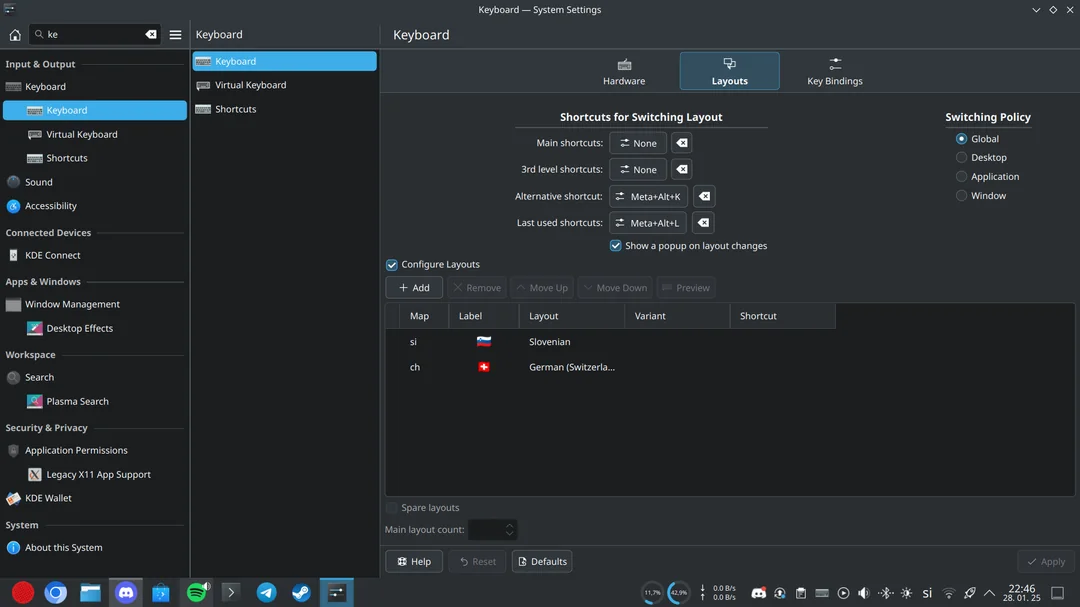The height and width of the screenshot is (607, 1080).
Task: Switch to the Hardware tab
Action: point(624,71)
